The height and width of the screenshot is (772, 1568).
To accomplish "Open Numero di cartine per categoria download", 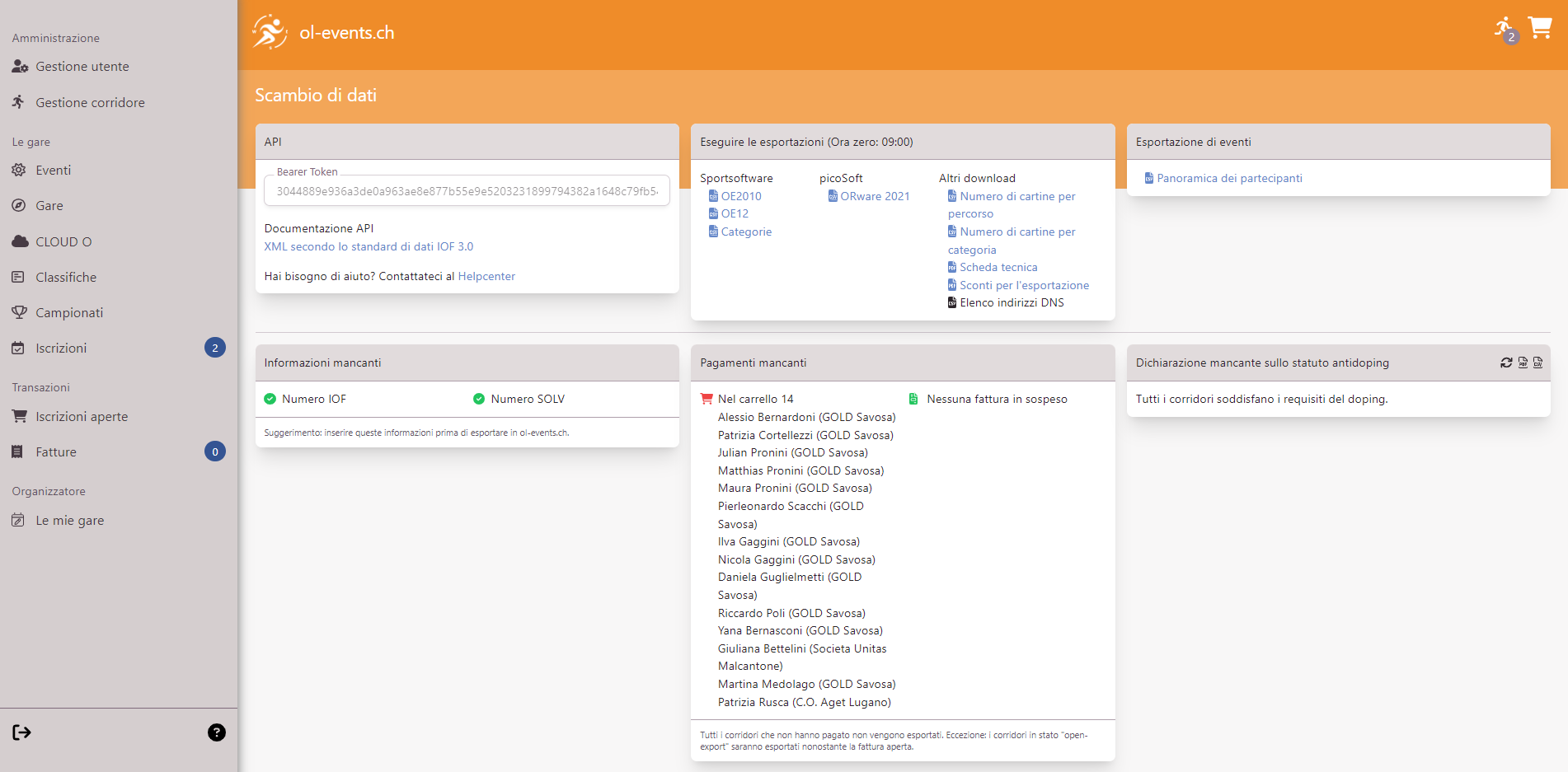I will tap(1012, 241).
